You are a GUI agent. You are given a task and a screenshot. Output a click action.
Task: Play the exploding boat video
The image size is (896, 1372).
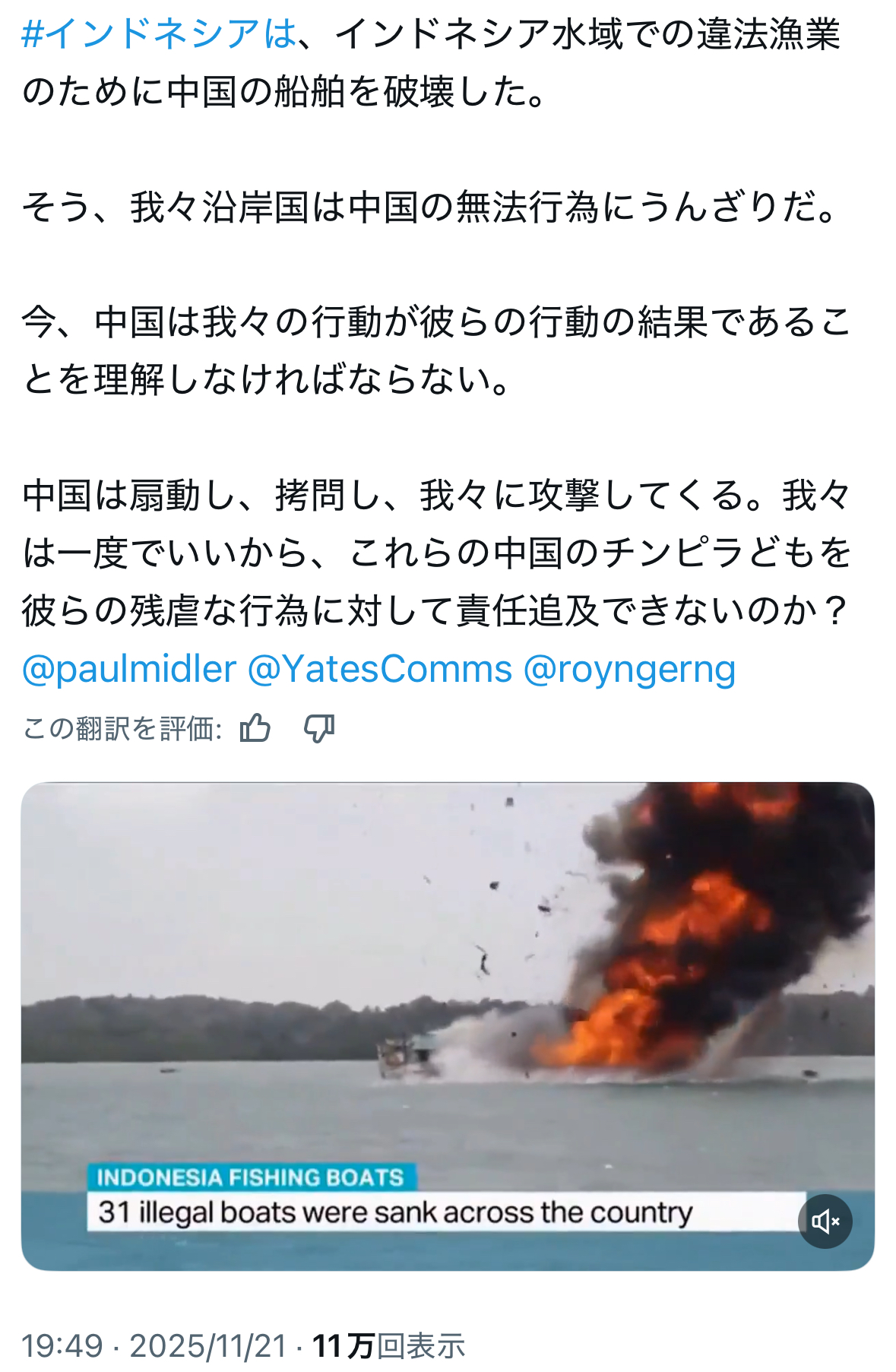click(x=448, y=1026)
